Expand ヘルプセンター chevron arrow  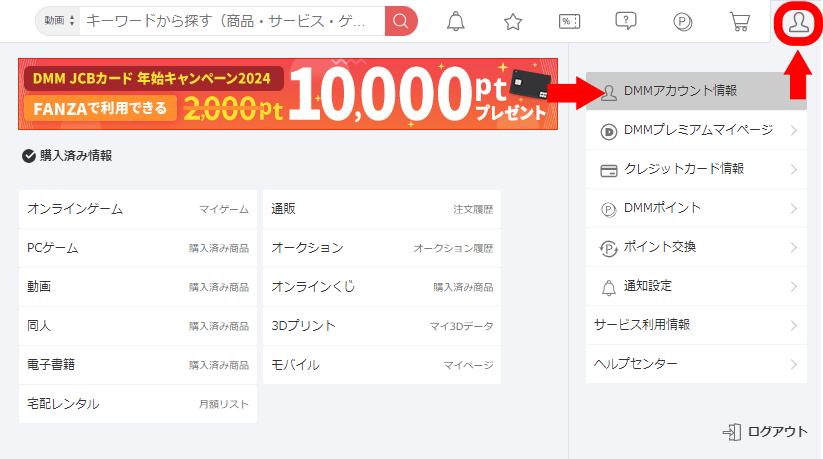pyautogui.click(x=794, y=364)
